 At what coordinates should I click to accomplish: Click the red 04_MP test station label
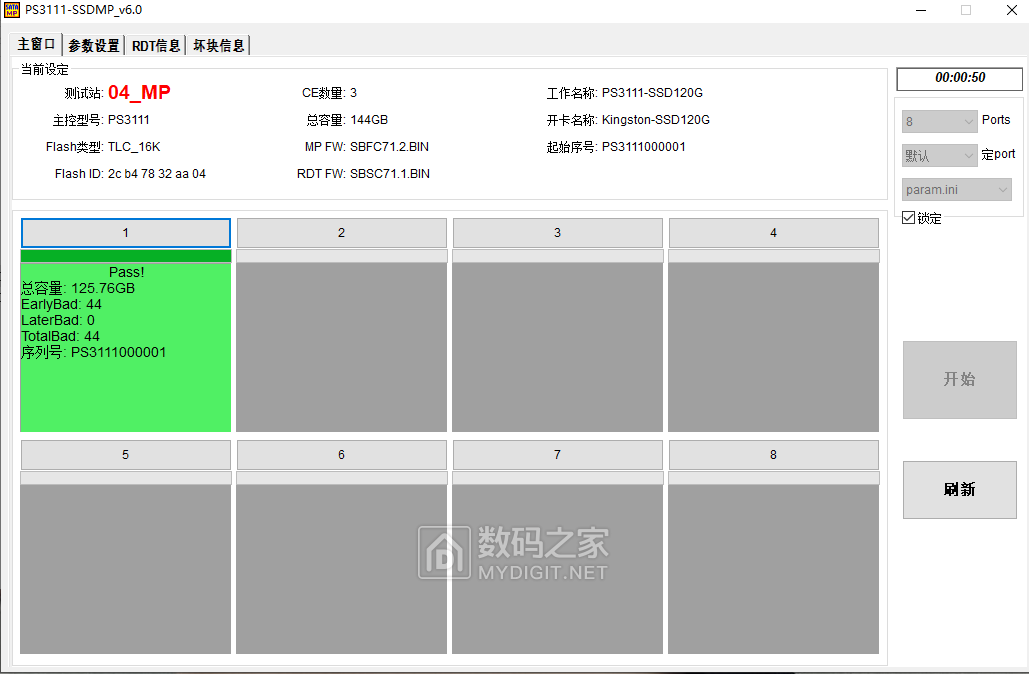(x=139, y=93)
